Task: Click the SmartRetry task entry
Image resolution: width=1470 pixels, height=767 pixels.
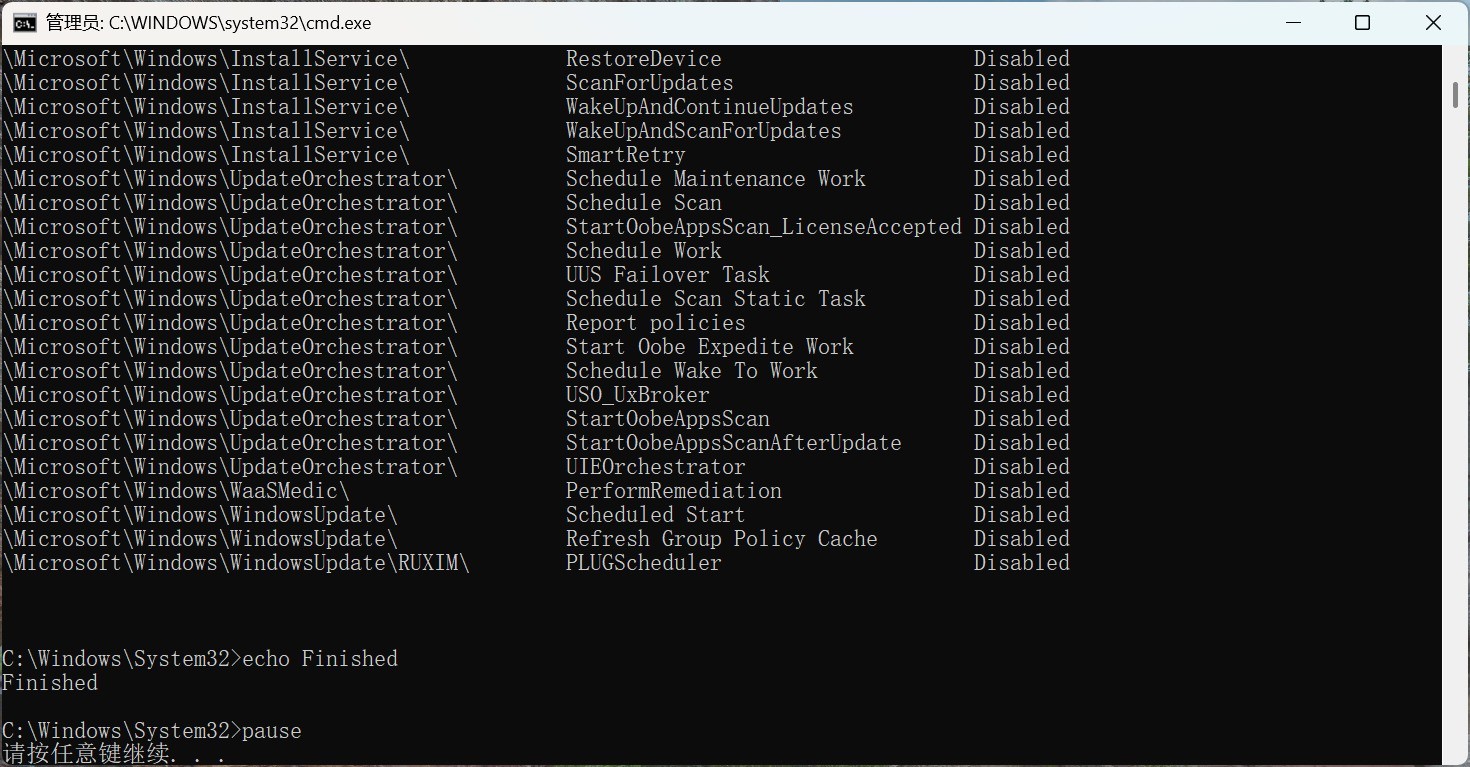Action: [x=625, y=154]
